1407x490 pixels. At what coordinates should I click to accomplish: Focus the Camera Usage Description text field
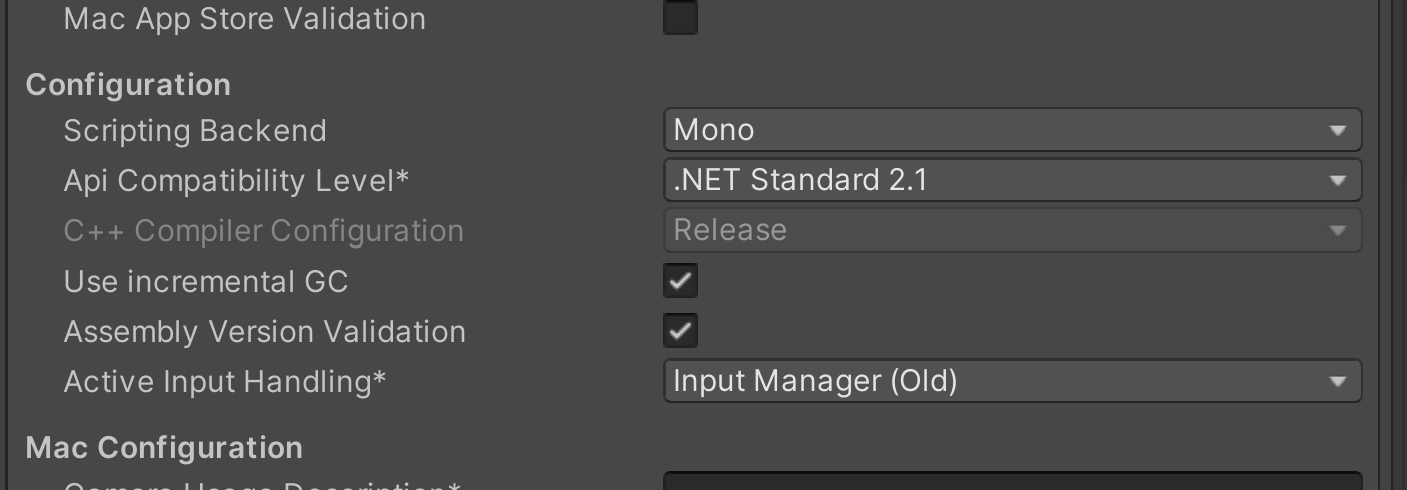pyautogui.click(x=1012, y=482)
